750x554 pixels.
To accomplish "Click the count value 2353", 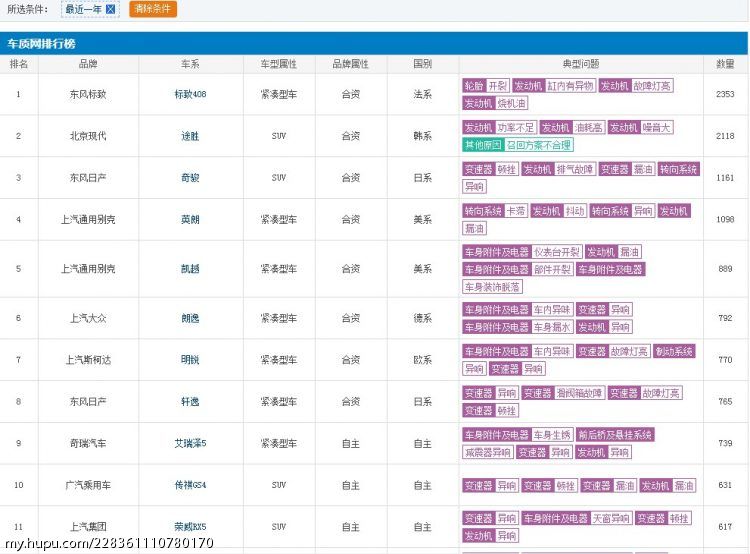I will (725, 94).
